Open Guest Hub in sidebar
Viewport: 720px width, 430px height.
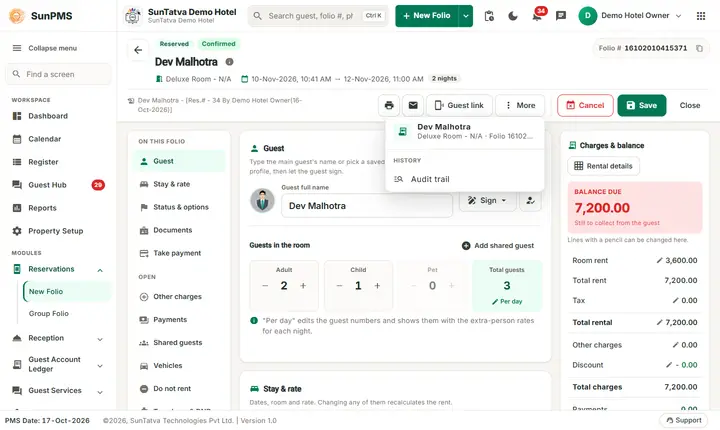[x=58, y=185]
